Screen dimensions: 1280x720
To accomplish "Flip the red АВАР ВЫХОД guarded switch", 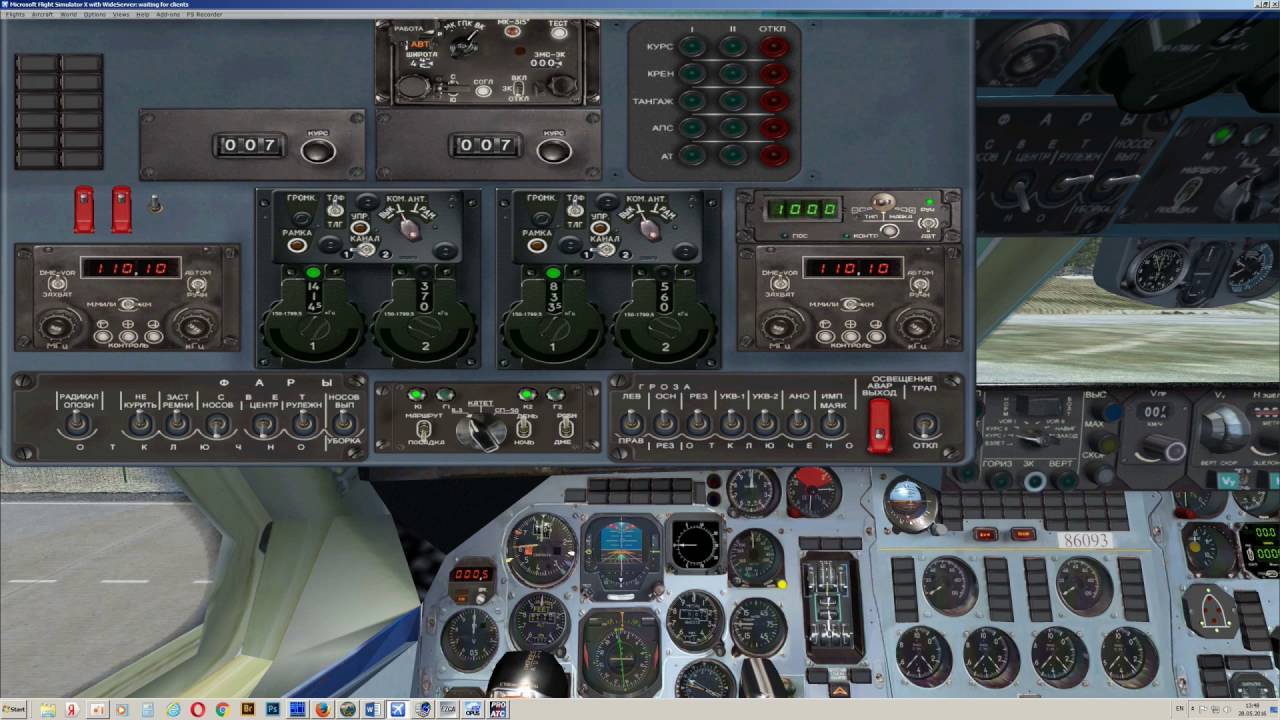I will pyautogui.click(x=879, y=427).
